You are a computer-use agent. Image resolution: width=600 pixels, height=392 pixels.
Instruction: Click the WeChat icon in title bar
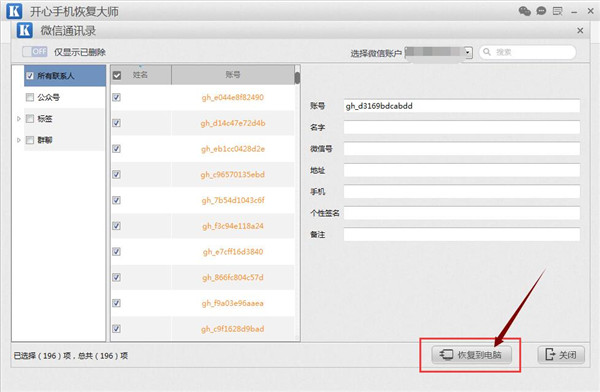[x=525, y=11]
